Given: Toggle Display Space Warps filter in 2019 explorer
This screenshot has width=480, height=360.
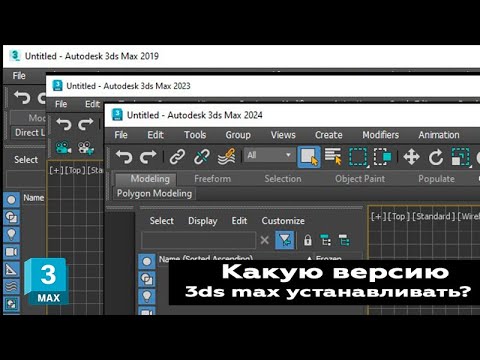Looking at the screenshot, I should 11,286.
